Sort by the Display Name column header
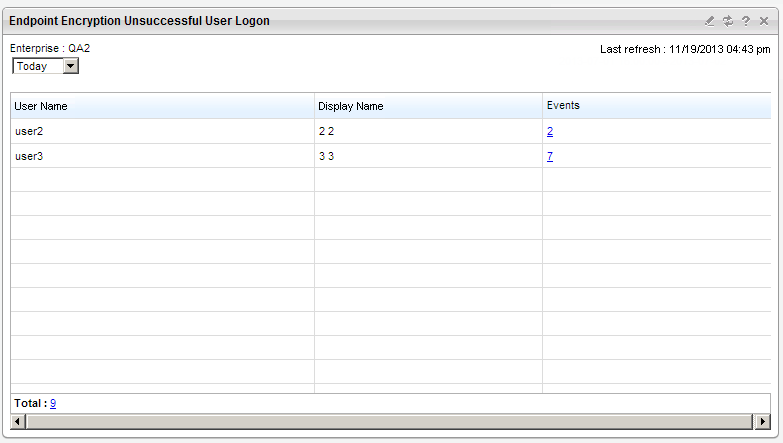 (350, 106)
